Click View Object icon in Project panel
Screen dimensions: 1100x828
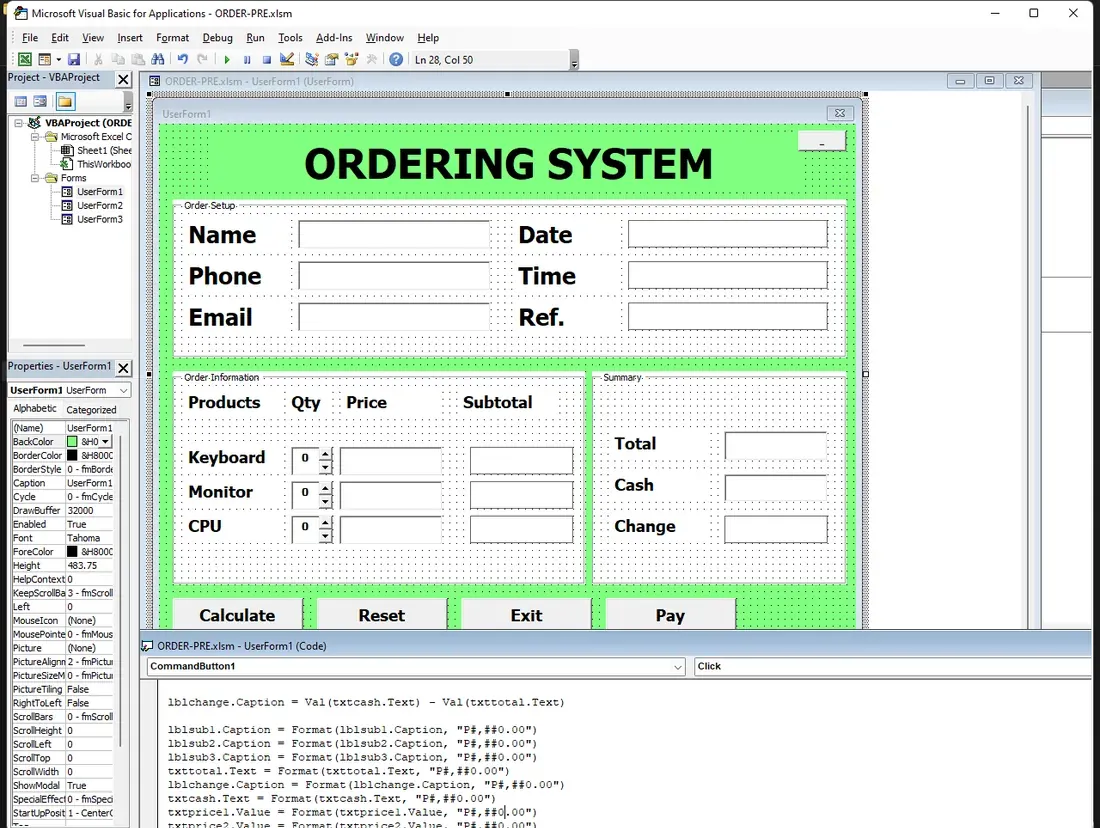point(40,102)
